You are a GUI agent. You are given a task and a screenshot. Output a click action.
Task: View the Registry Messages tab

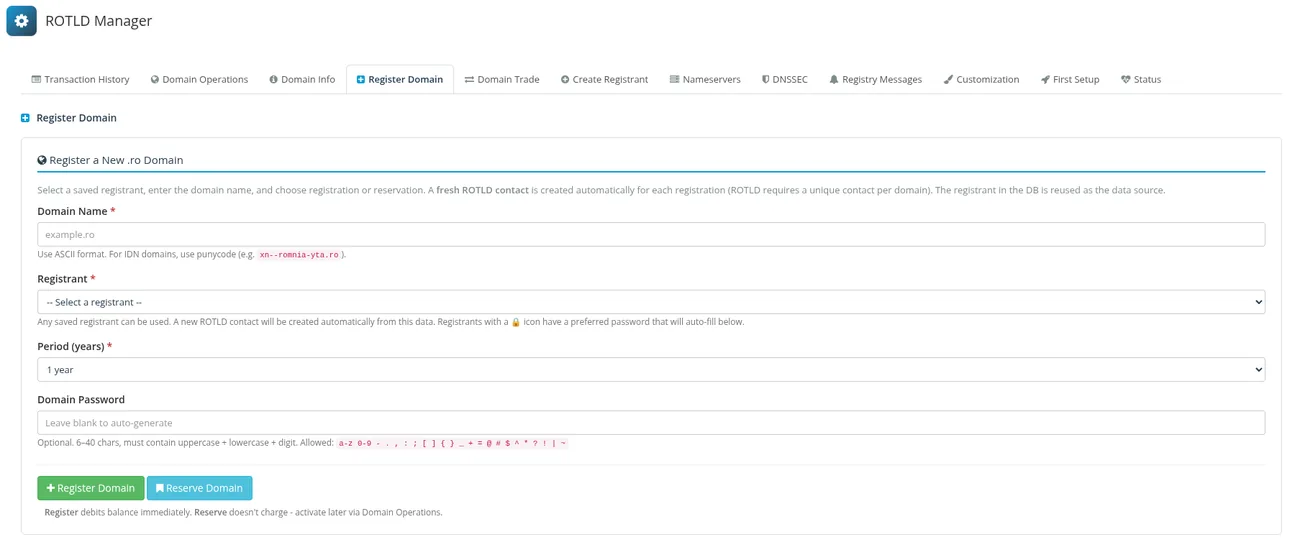[x=875, y=79]
